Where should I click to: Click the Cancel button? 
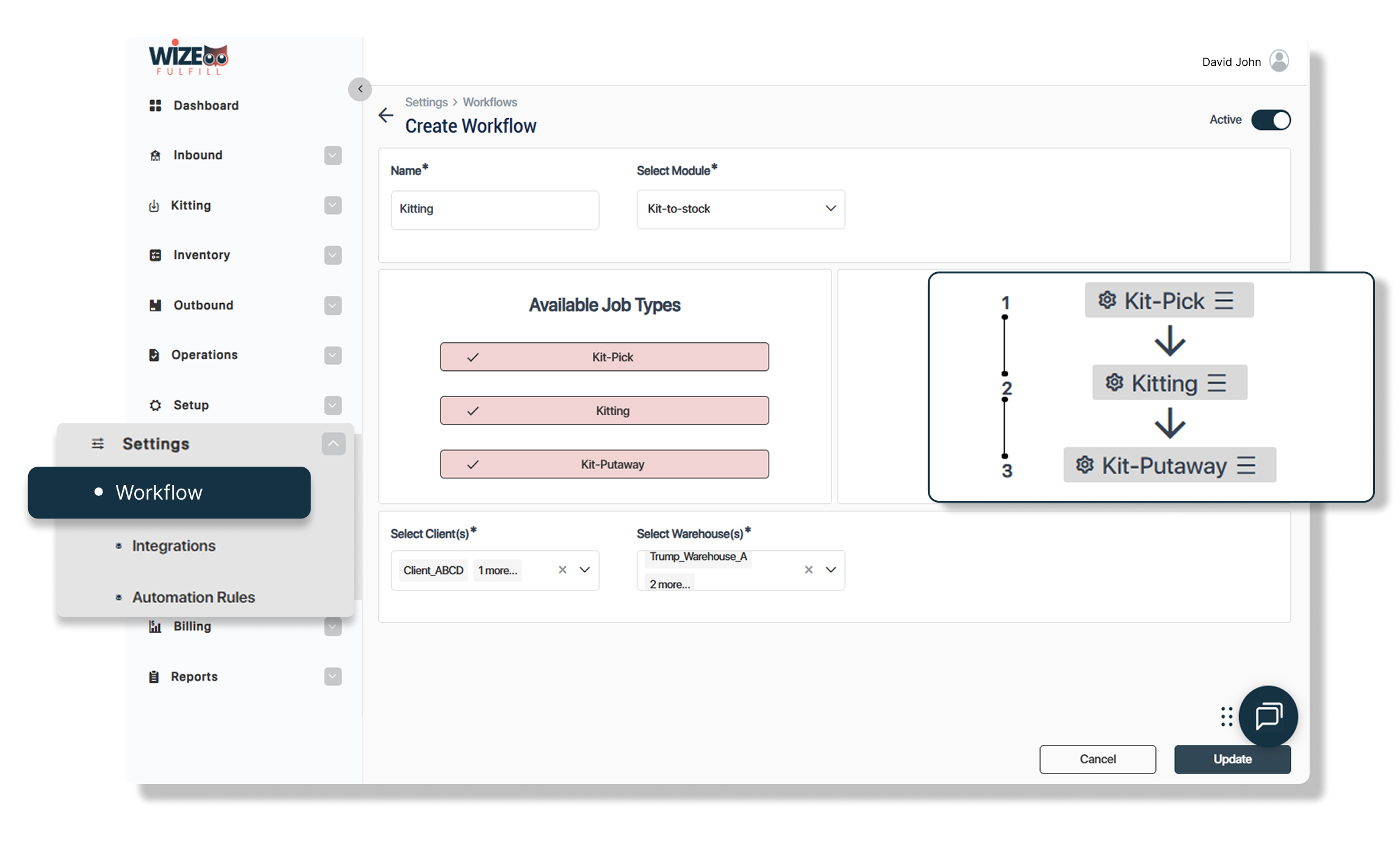coord(1097,759)
